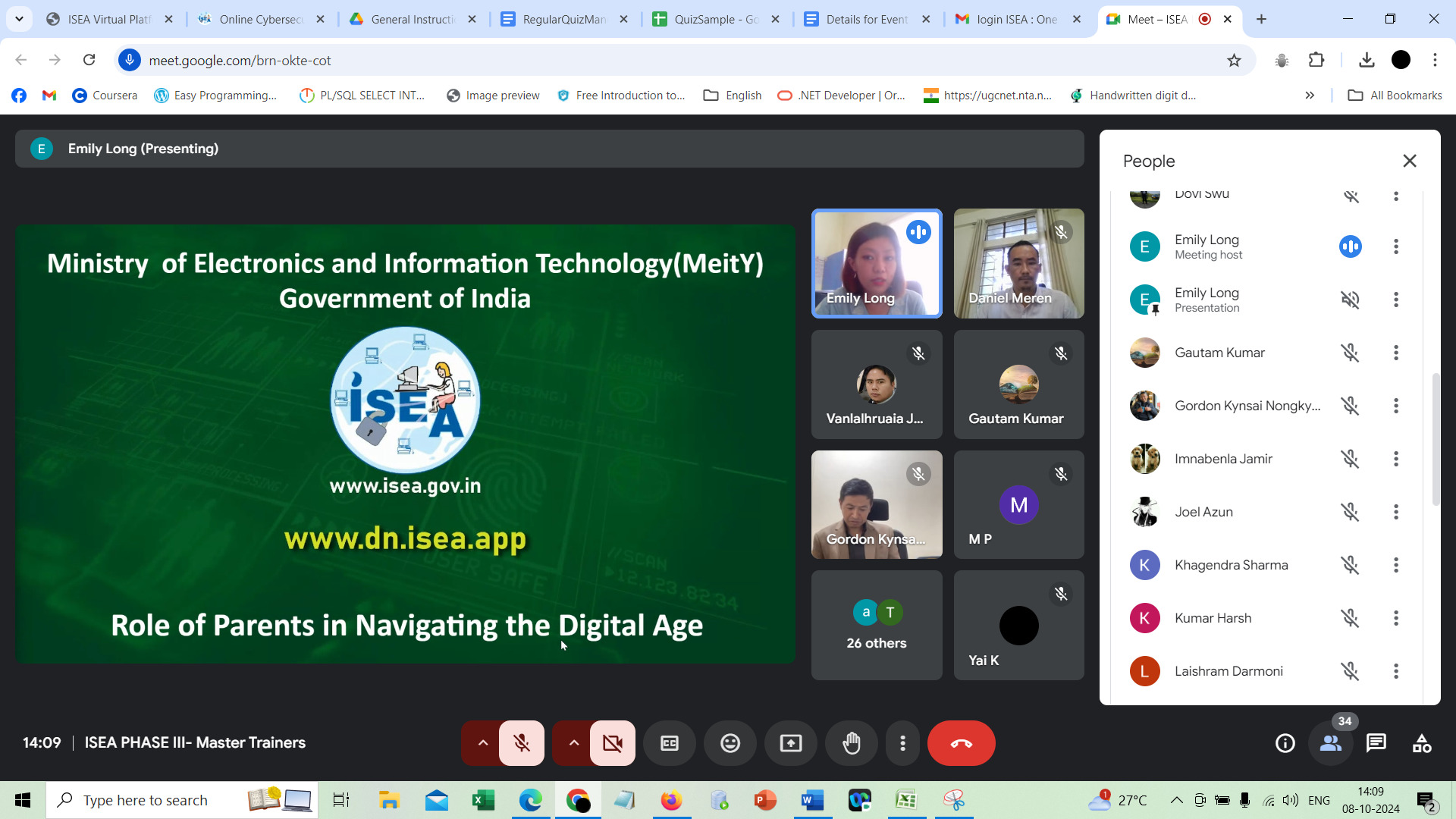
Task: Open the emoji reactions button
Action: coord(730,743)
